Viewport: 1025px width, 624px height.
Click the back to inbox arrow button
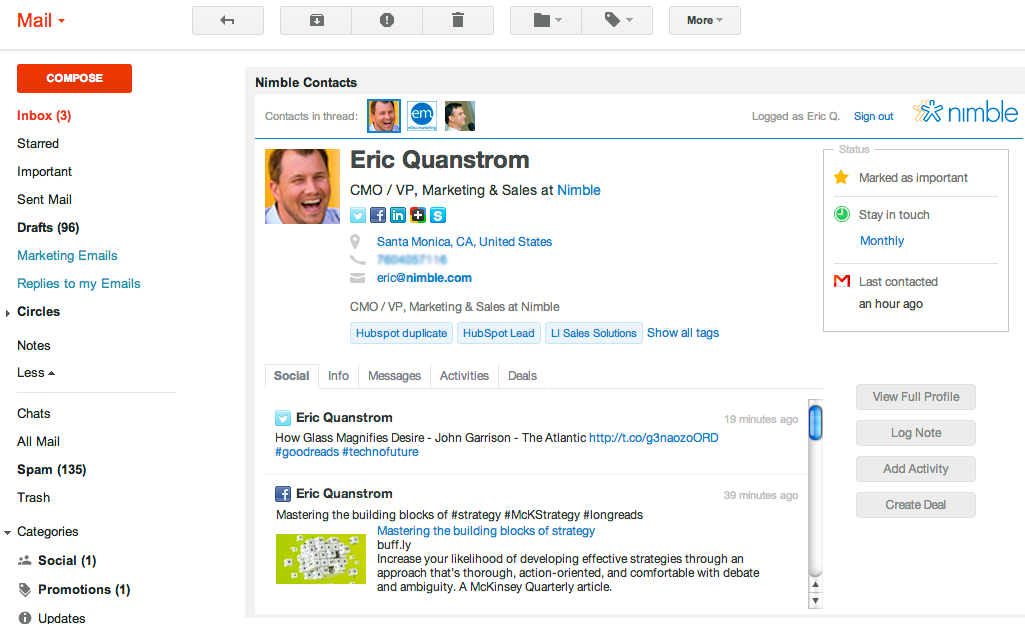point(227,20)
